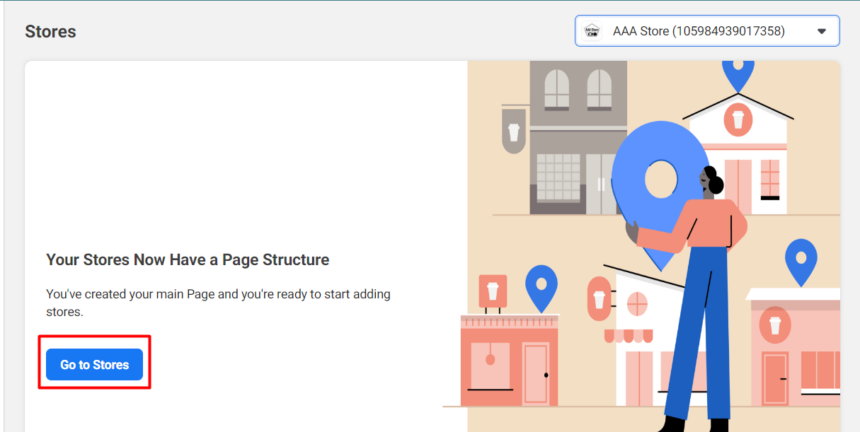
Task: Click the blue pin above the white house
Action: pyautogui.click(x=738, y=72)
